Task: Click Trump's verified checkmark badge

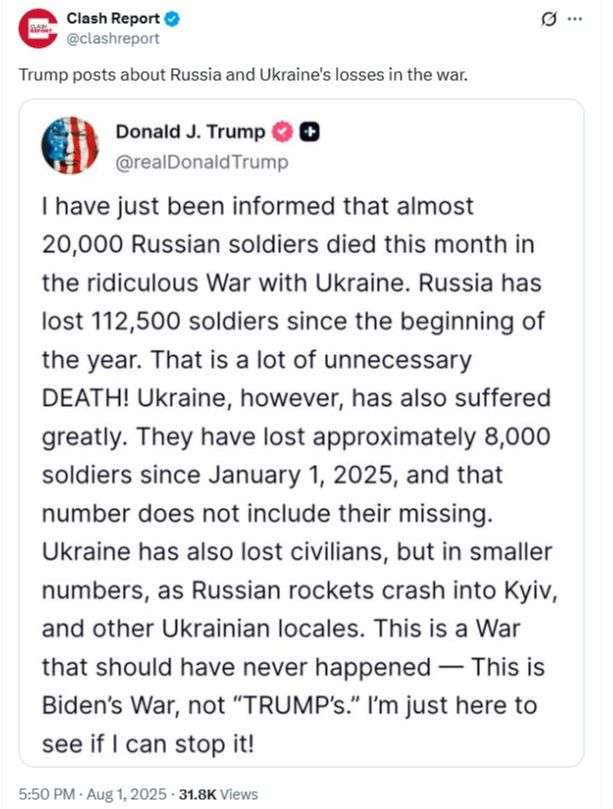Action: [x=284, y=133]
